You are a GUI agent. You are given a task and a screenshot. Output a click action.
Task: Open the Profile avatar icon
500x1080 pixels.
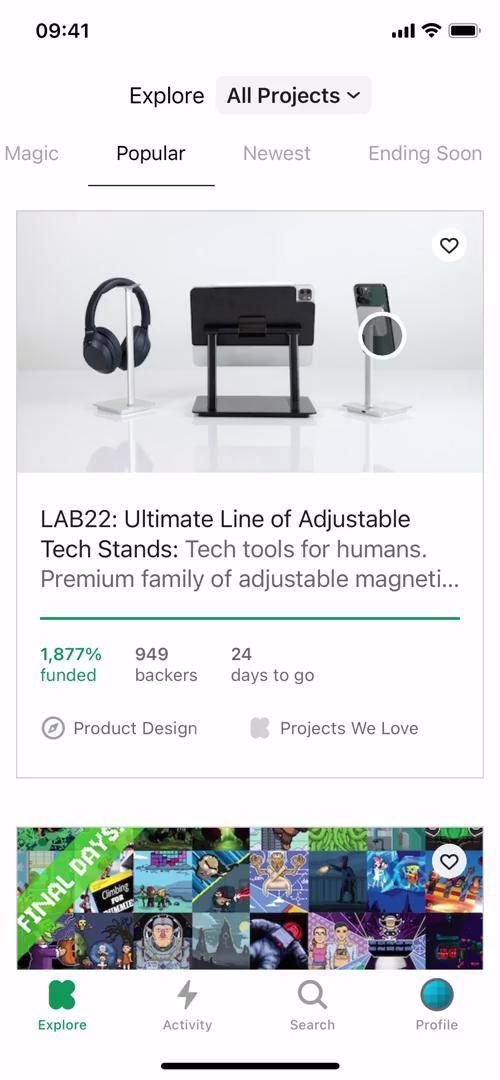click(x=437, y=995)
